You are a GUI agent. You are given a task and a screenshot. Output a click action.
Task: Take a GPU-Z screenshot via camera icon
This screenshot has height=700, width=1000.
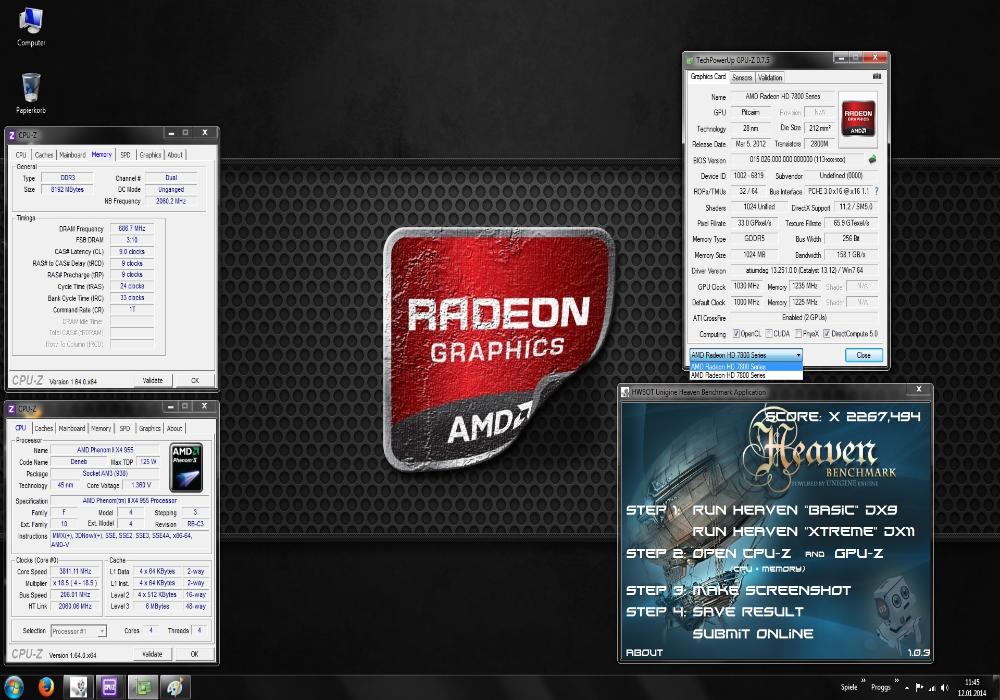876,77
